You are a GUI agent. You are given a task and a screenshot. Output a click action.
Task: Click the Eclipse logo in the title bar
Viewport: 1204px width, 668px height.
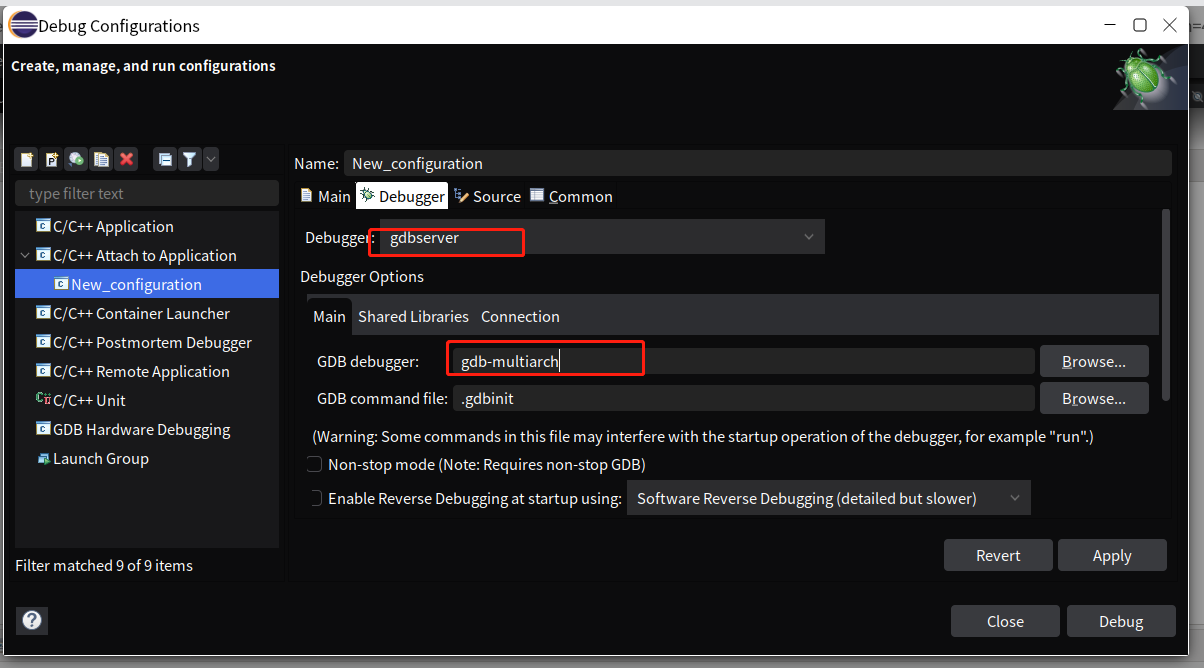pos(22,25)
